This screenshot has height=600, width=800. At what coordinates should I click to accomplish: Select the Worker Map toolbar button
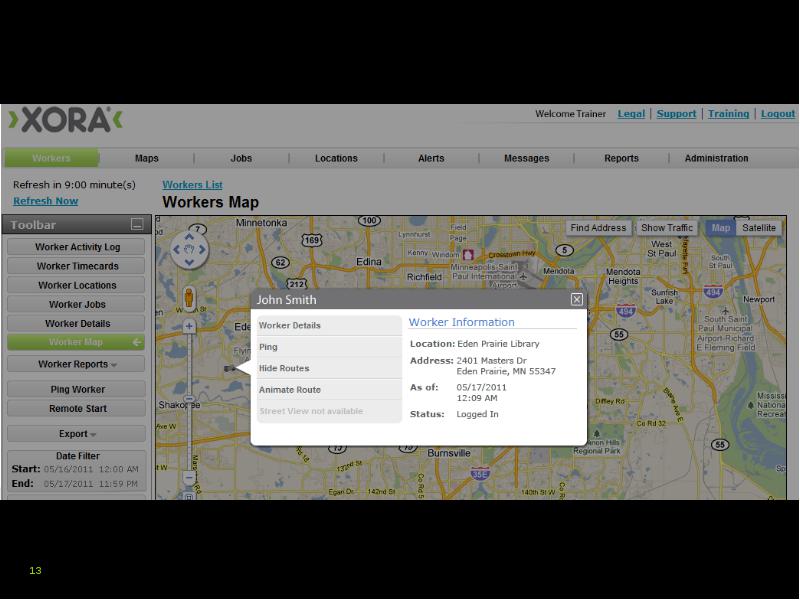[76, 342]
